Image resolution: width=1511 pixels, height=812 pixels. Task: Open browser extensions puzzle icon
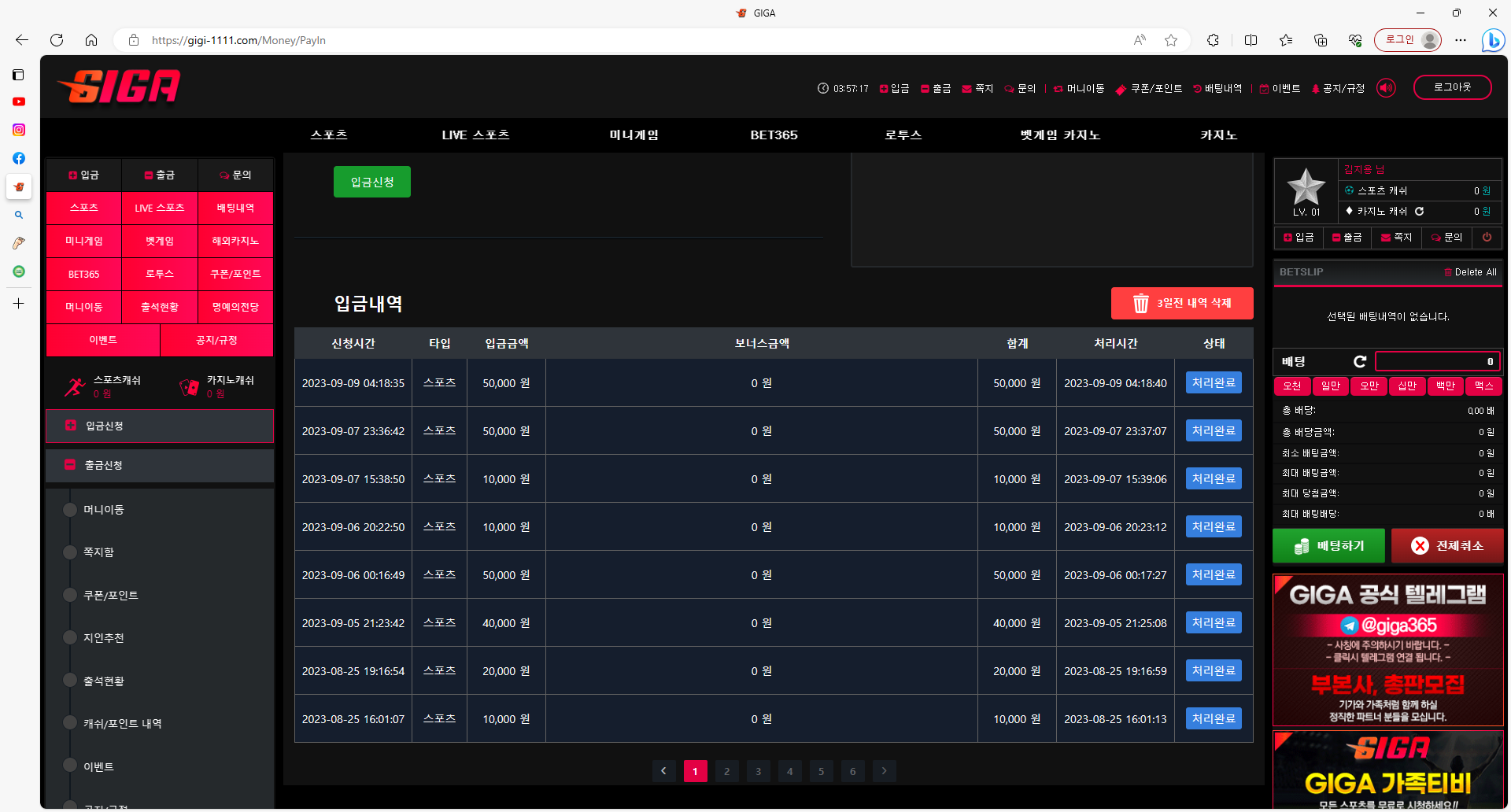coord(1213,40)
